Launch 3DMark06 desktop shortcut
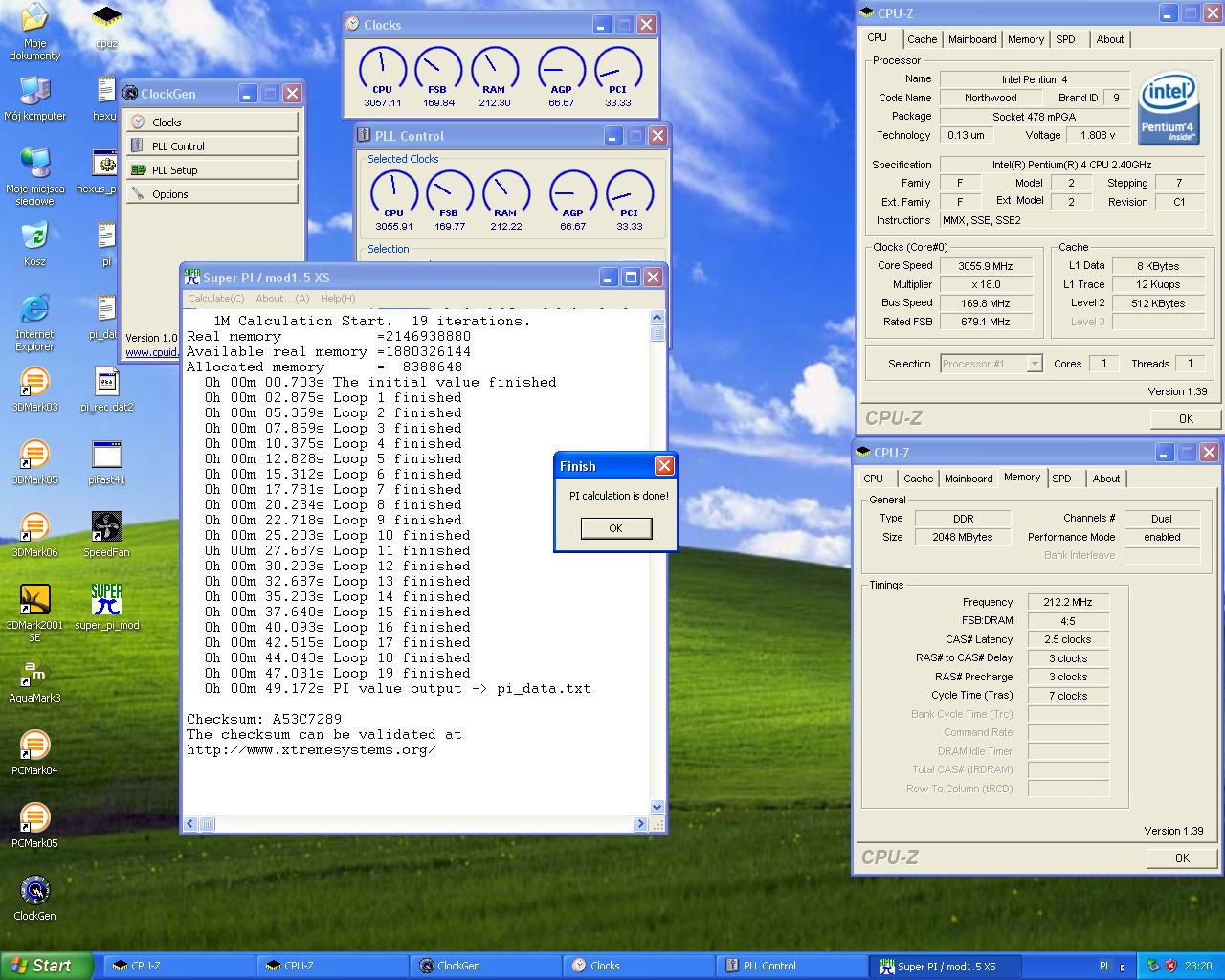 click(x=34, y=535)
